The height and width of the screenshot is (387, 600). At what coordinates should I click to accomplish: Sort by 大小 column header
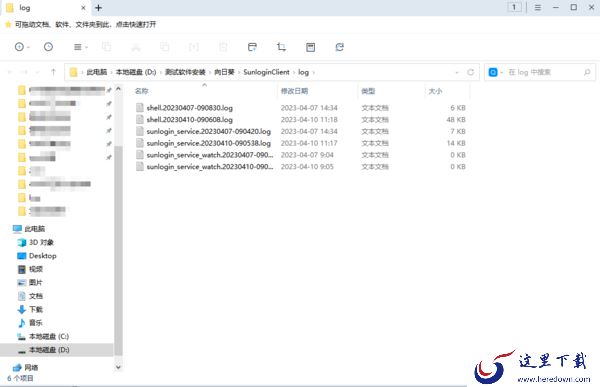click(435, 91)
